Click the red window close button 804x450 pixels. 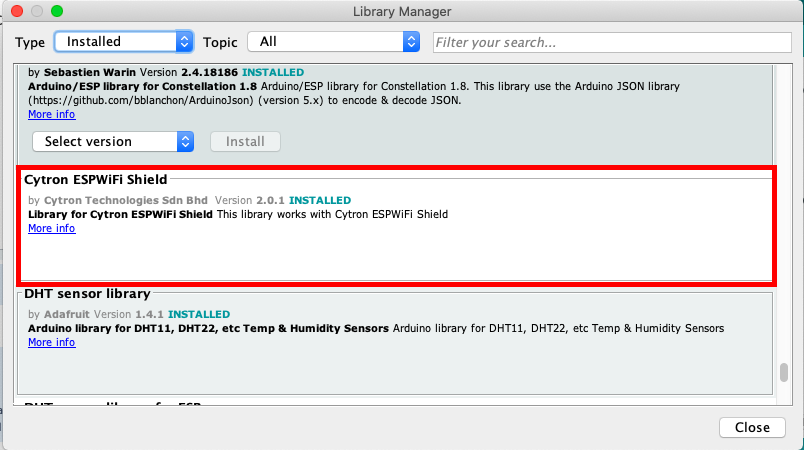click(17, 11)
